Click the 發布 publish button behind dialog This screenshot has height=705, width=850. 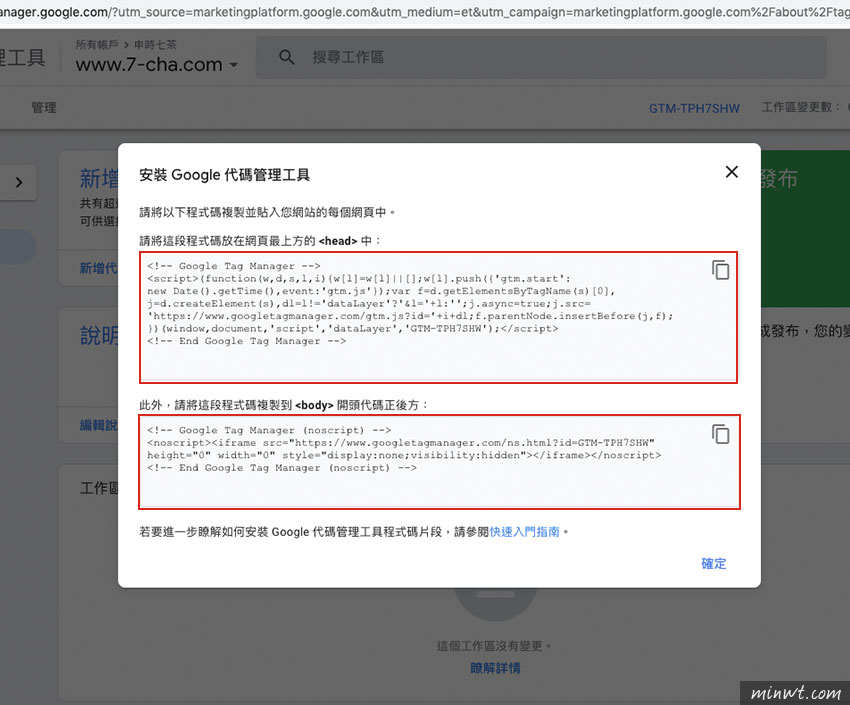[x=779, y=178]
